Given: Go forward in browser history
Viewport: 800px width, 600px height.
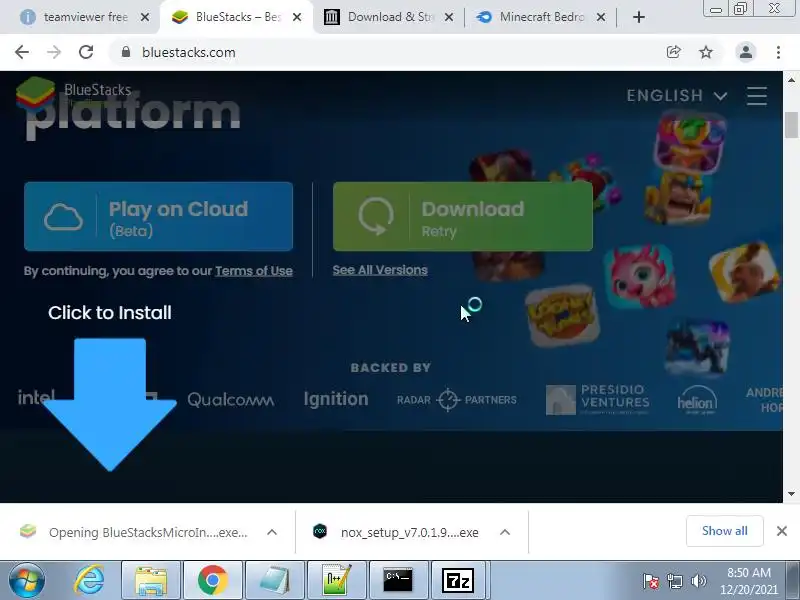Looking at the screenshot, I should [x=54, y=52].
